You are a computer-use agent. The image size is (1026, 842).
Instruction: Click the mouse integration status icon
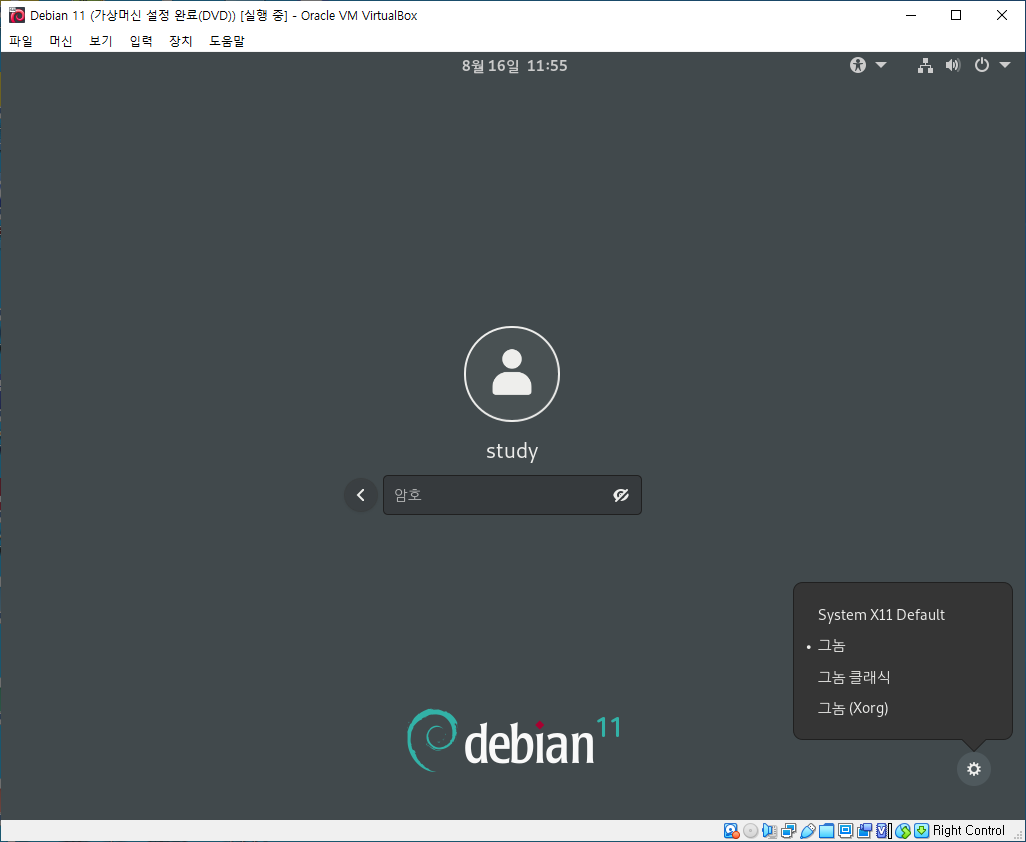[903, 830]
